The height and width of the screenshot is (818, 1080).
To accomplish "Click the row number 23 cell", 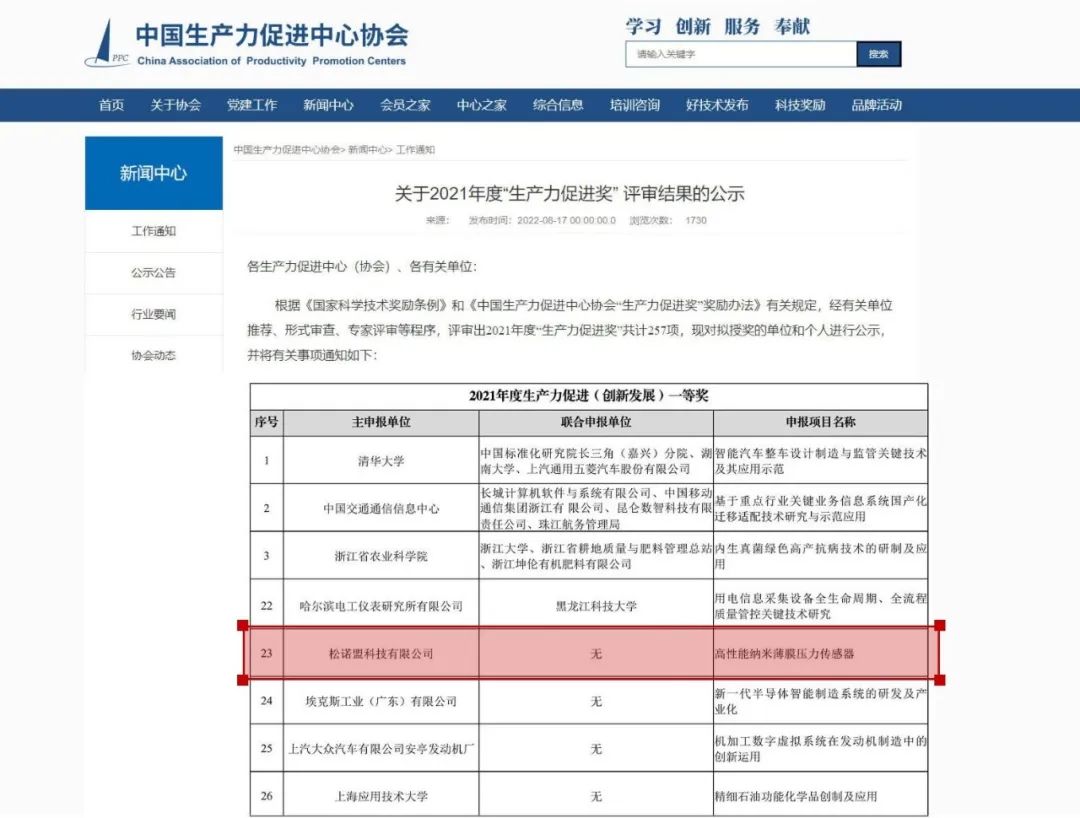I will [x=267, y=653].
